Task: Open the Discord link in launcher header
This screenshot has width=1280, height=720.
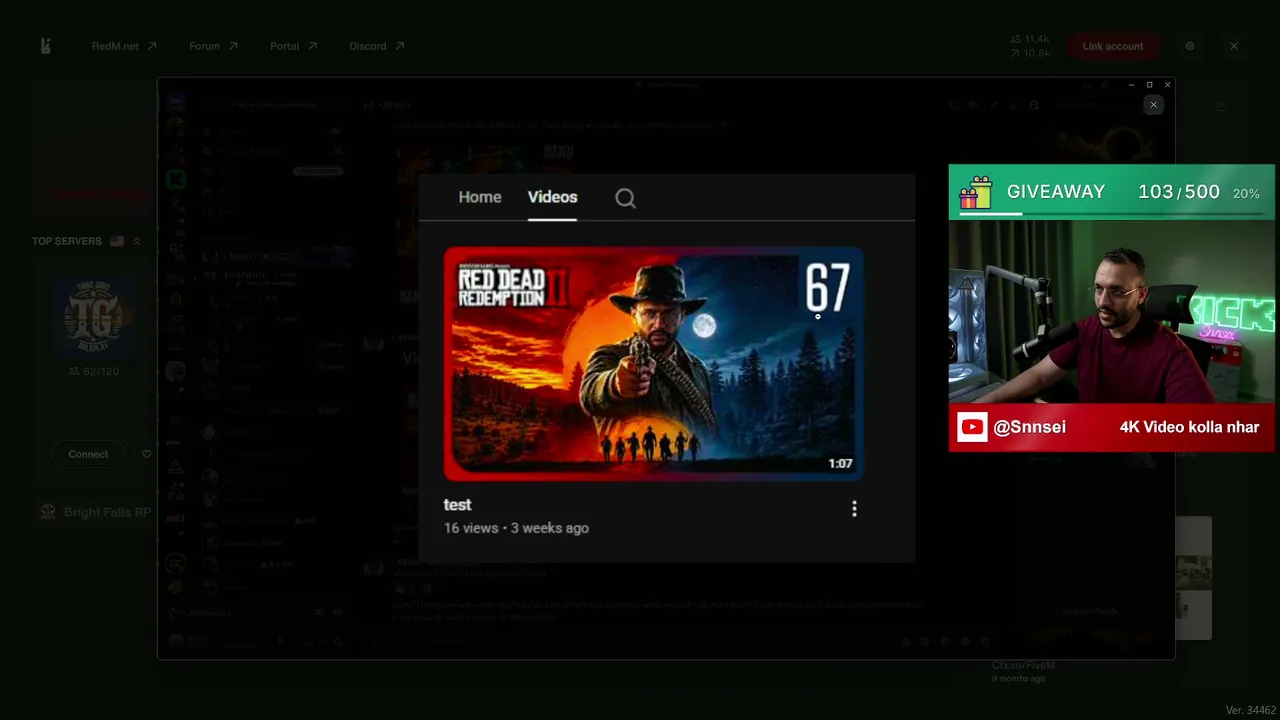Action: pos(377,46)
